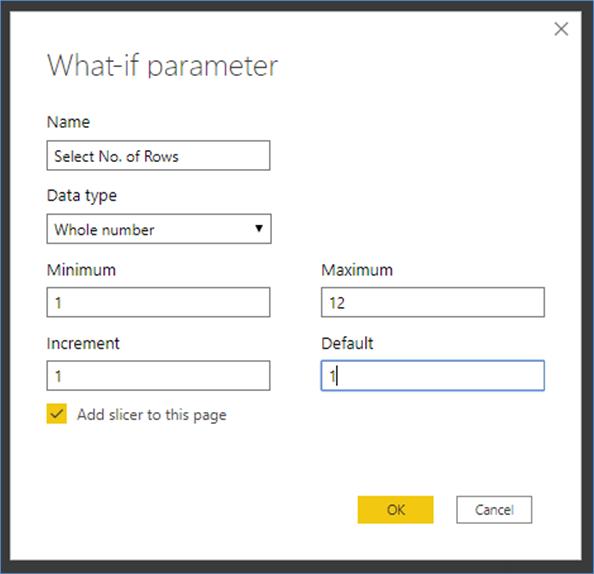Viewport: 594px width, 574px height.
Task: Click the Minimum value field
Action: [x=158, y=302]
